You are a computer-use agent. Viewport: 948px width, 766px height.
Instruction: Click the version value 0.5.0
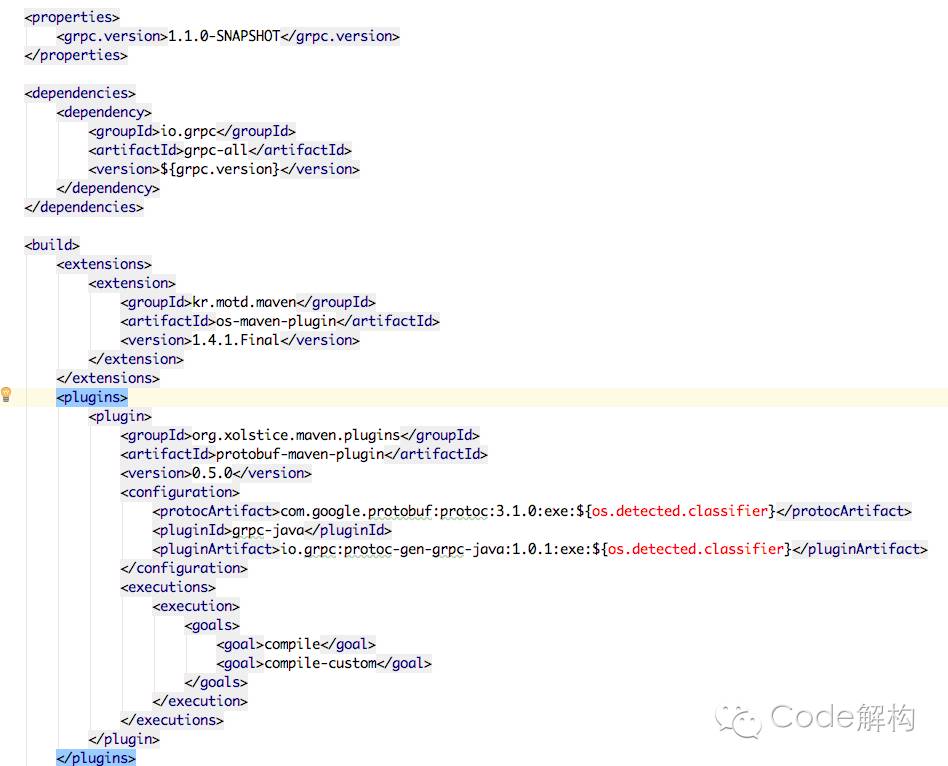(212, 473)
